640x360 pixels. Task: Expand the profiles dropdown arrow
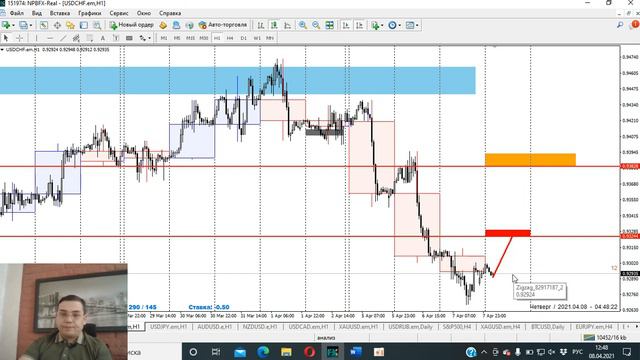tap(31, 25)
